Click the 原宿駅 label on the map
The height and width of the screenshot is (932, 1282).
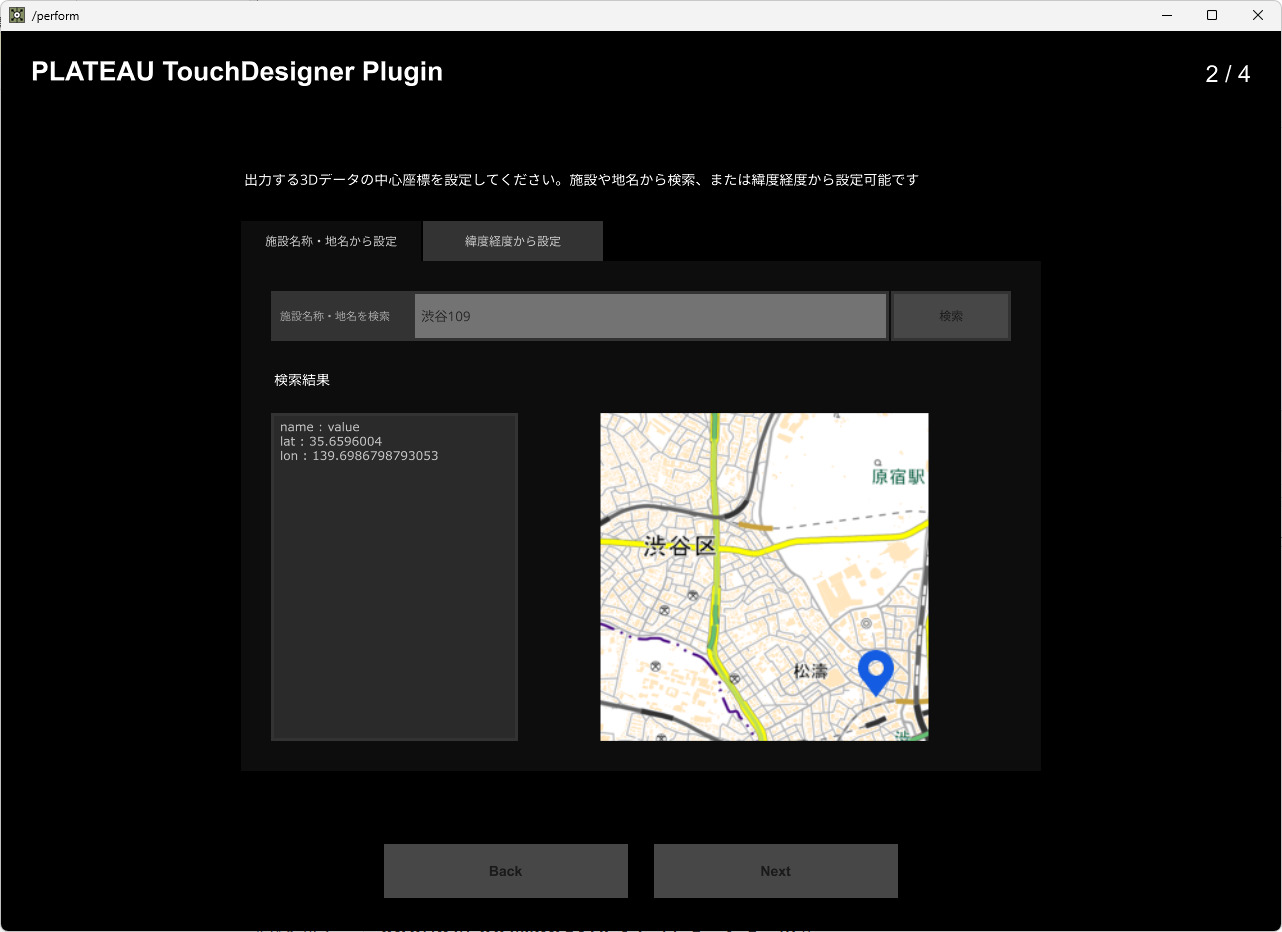[x=898, y=476]
